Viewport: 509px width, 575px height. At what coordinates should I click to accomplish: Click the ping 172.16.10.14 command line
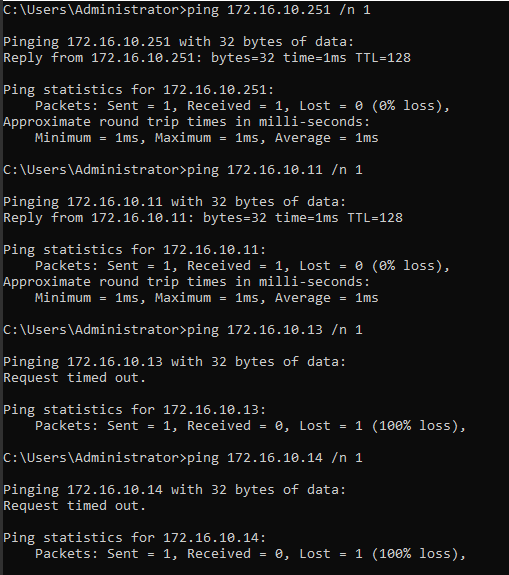pos(183,458)
